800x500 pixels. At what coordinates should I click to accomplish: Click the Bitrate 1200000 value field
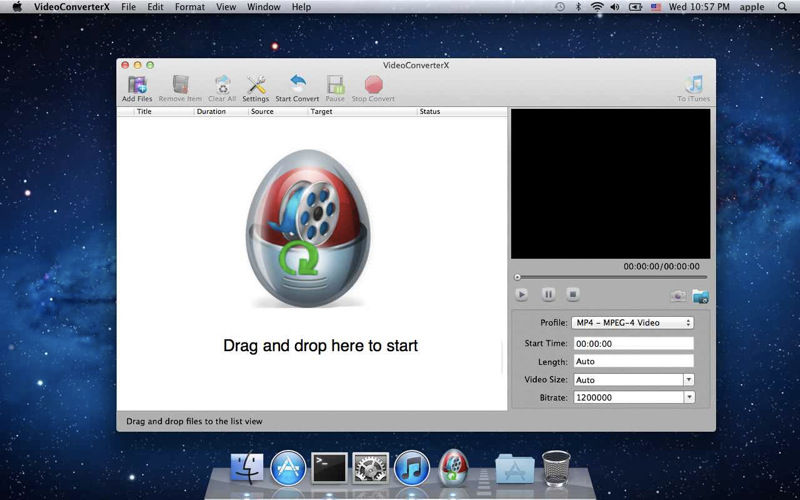(629, 397)
